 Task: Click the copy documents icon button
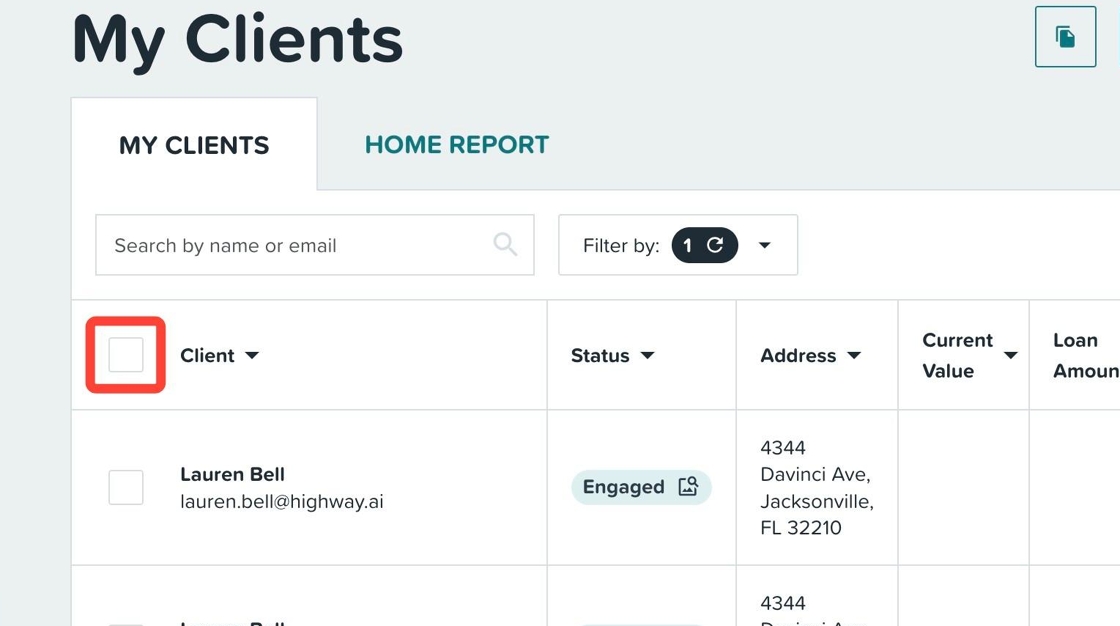1065,36
